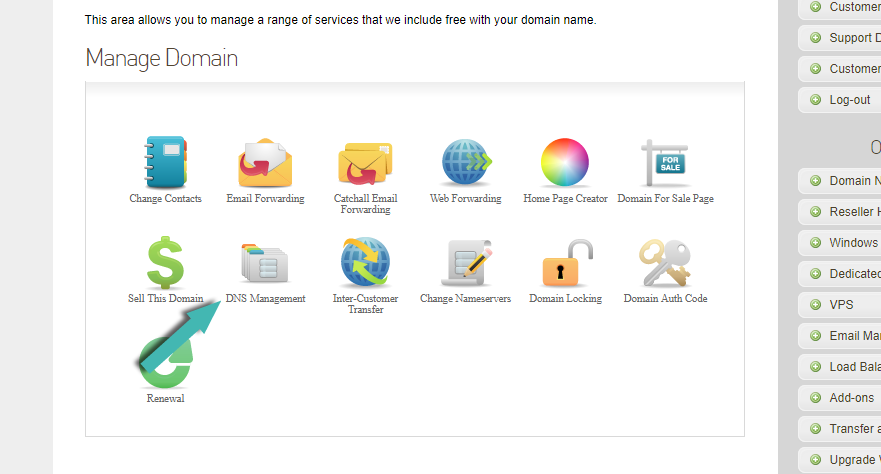The height and width of the screenshot is (474, 881).
Task: Open the Domain For Sale Page sign icon
Action: (665, 163)
